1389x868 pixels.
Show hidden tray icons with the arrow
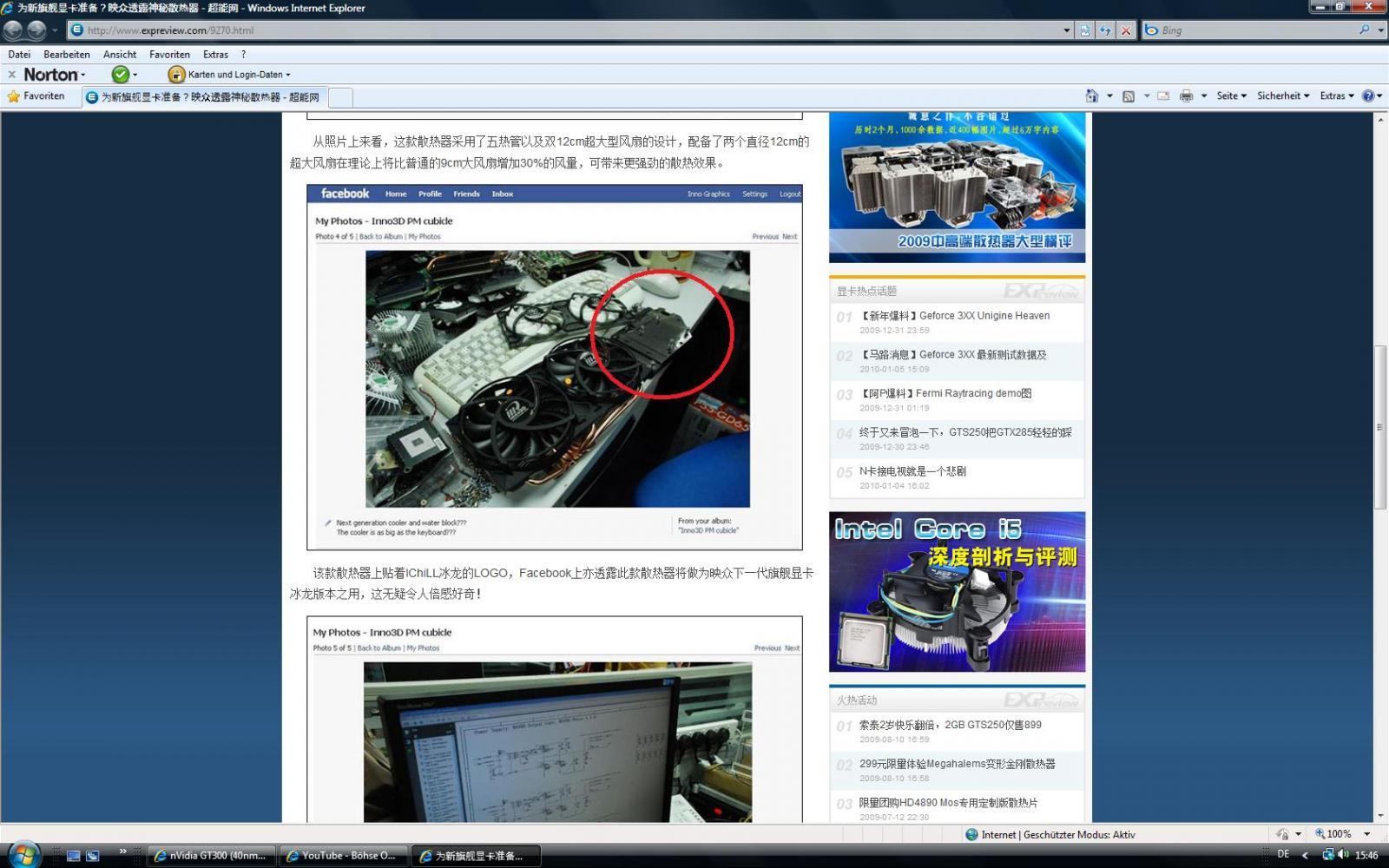click(1305, 856)
